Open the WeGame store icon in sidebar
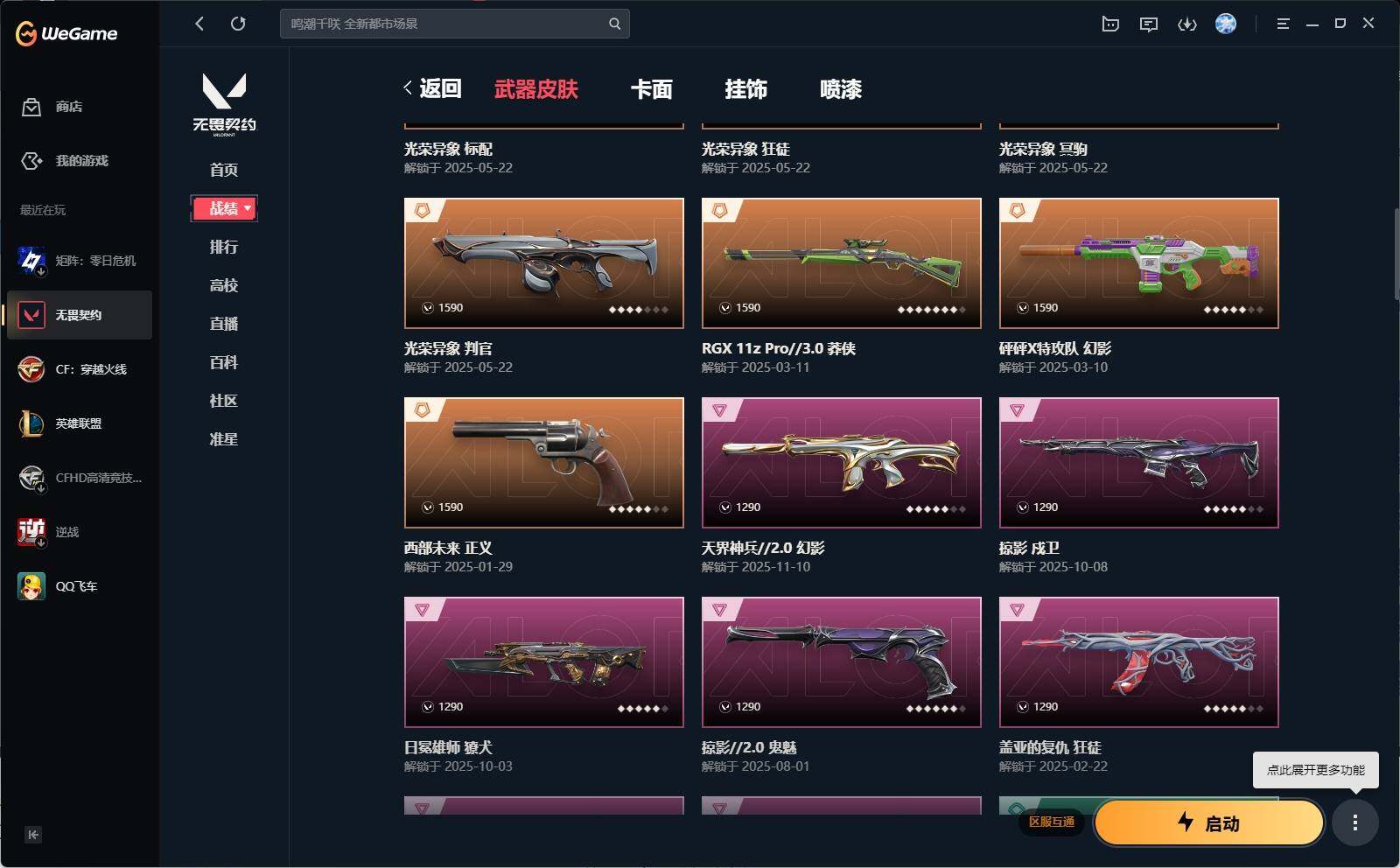Screen dimensions: 1400x868 pyautogui.click(x=31, y=107)
